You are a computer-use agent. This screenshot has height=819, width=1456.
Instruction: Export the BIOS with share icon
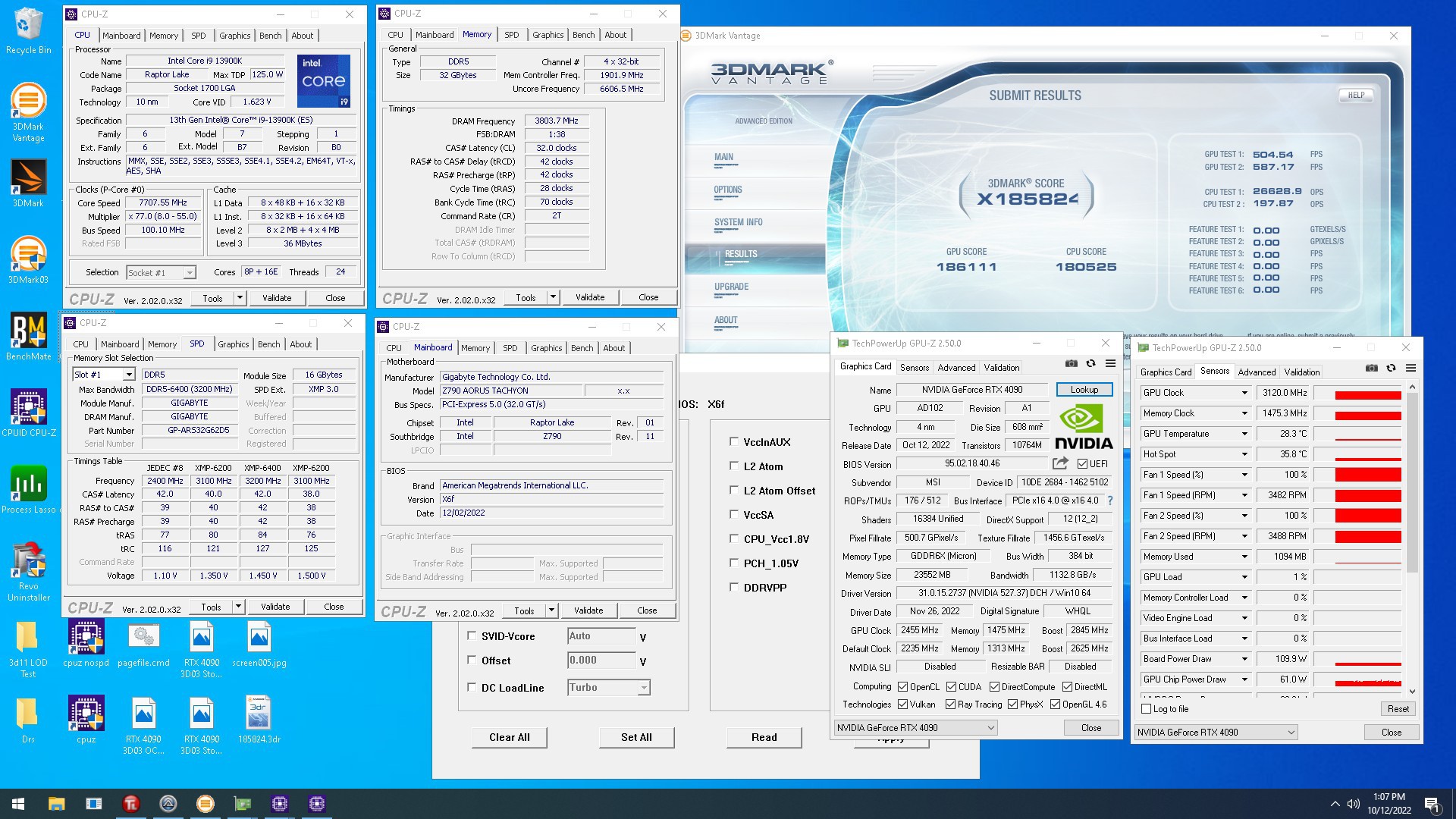[1060, 463]
